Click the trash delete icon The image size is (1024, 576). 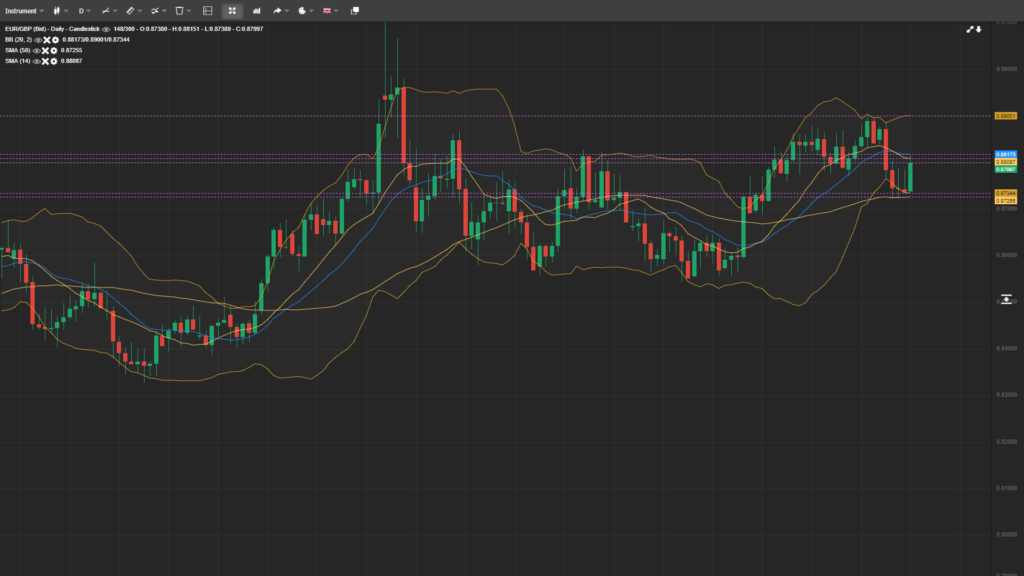[180, 10]
